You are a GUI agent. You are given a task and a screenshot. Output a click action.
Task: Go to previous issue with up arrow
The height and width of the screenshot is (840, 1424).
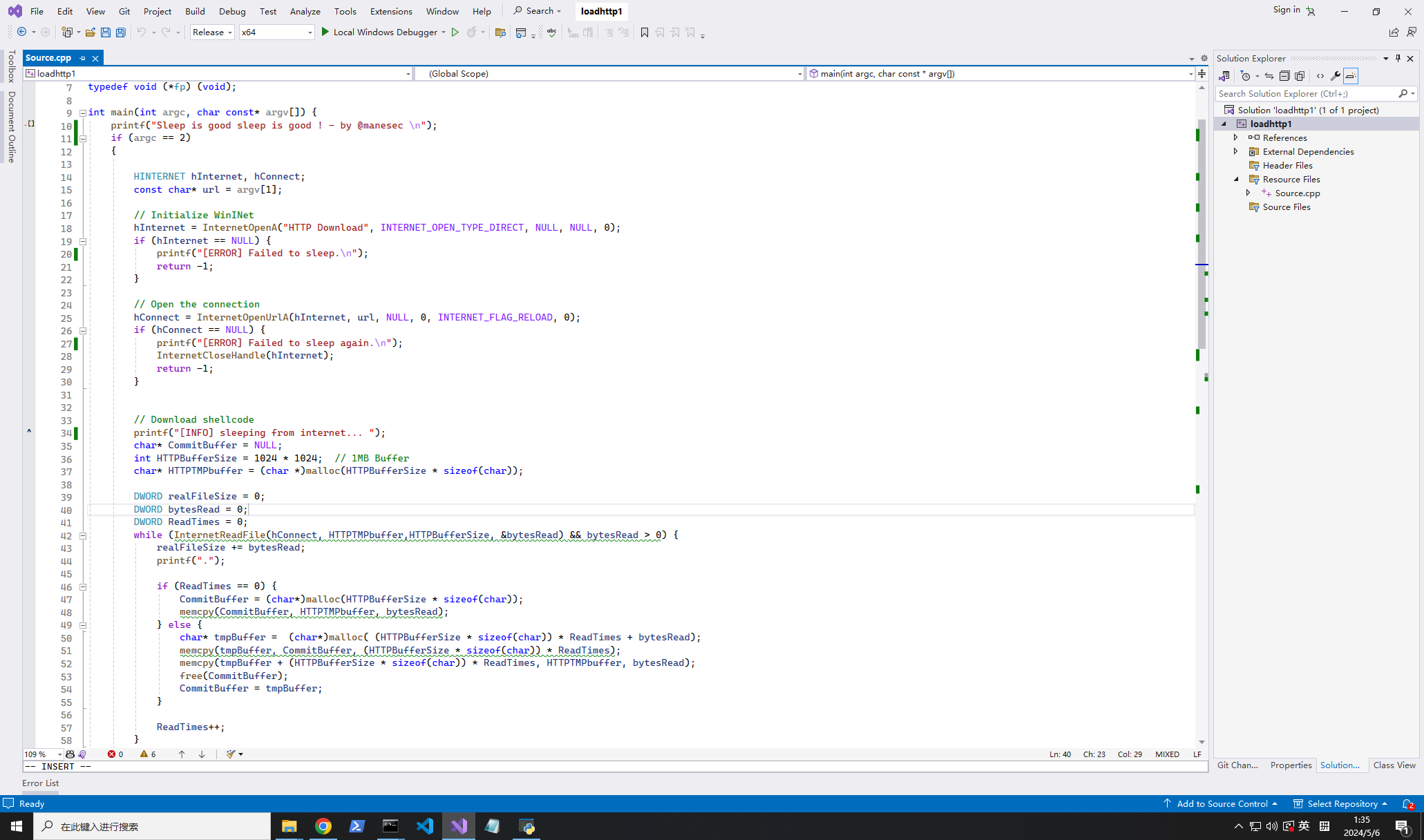point(182,754)
